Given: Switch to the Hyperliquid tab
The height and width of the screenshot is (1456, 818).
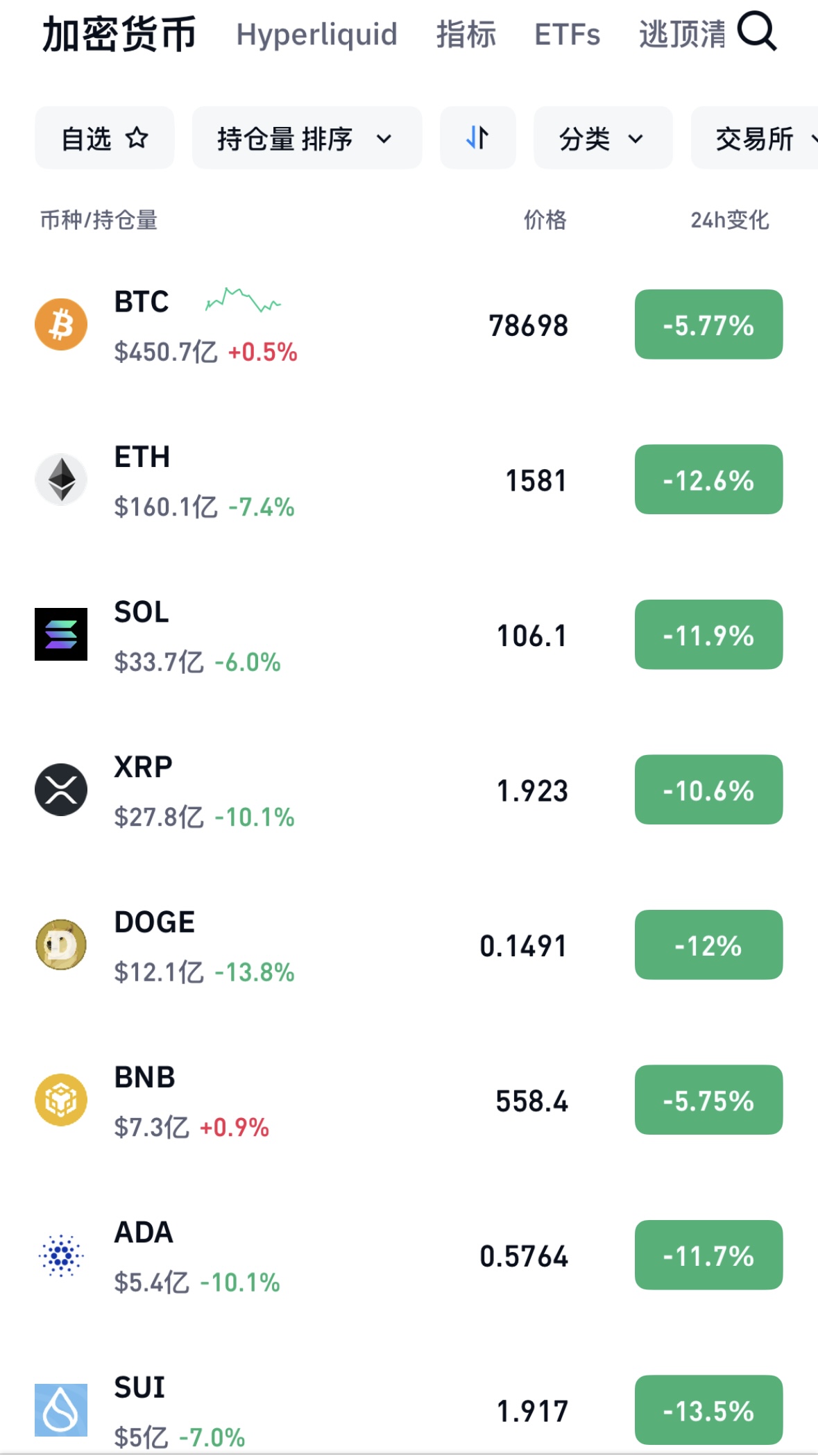Looking at the screenshot, I should (316, 34).
